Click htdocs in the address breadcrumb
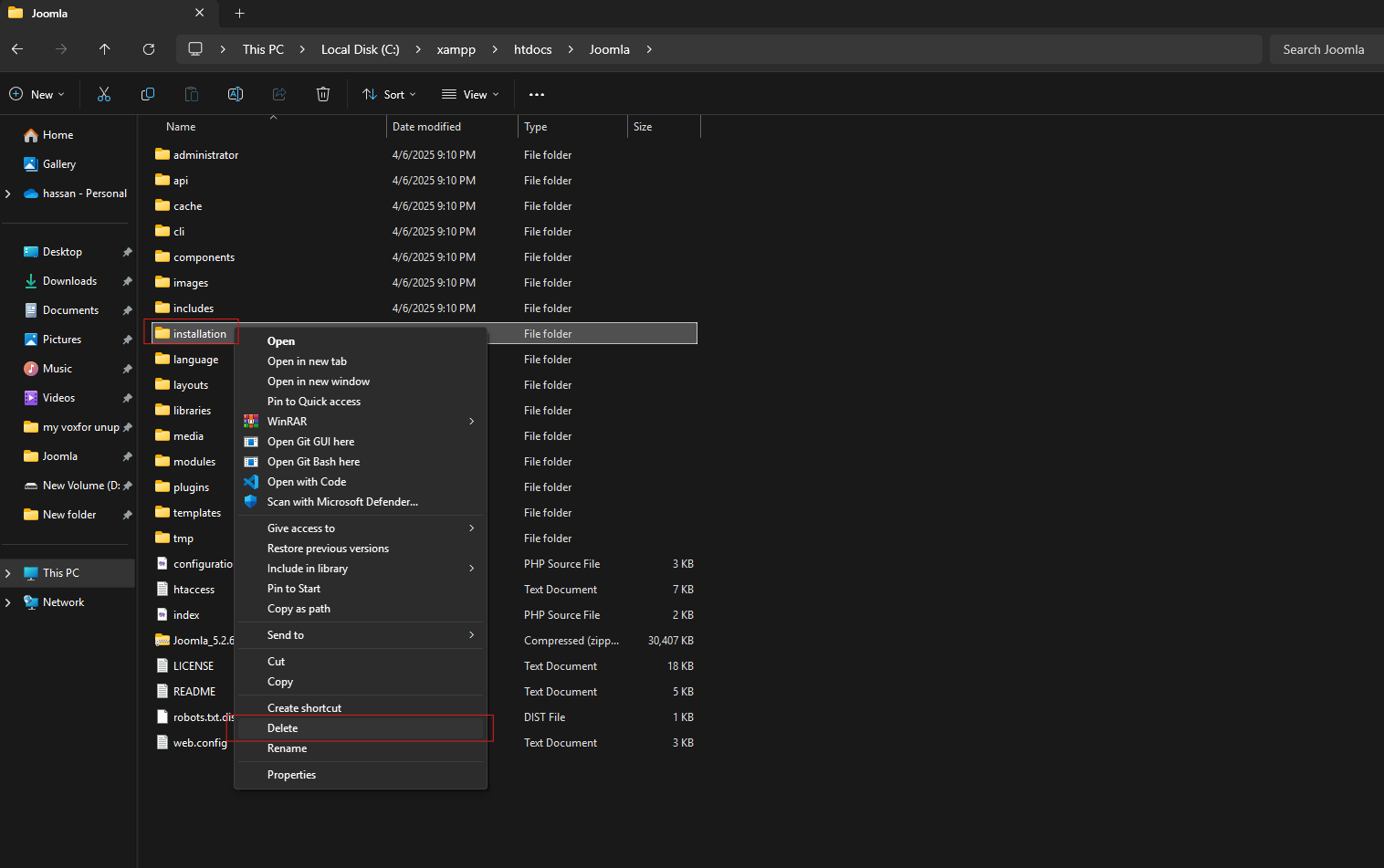This screenshot has width=1384, height=868. point(532,49)
